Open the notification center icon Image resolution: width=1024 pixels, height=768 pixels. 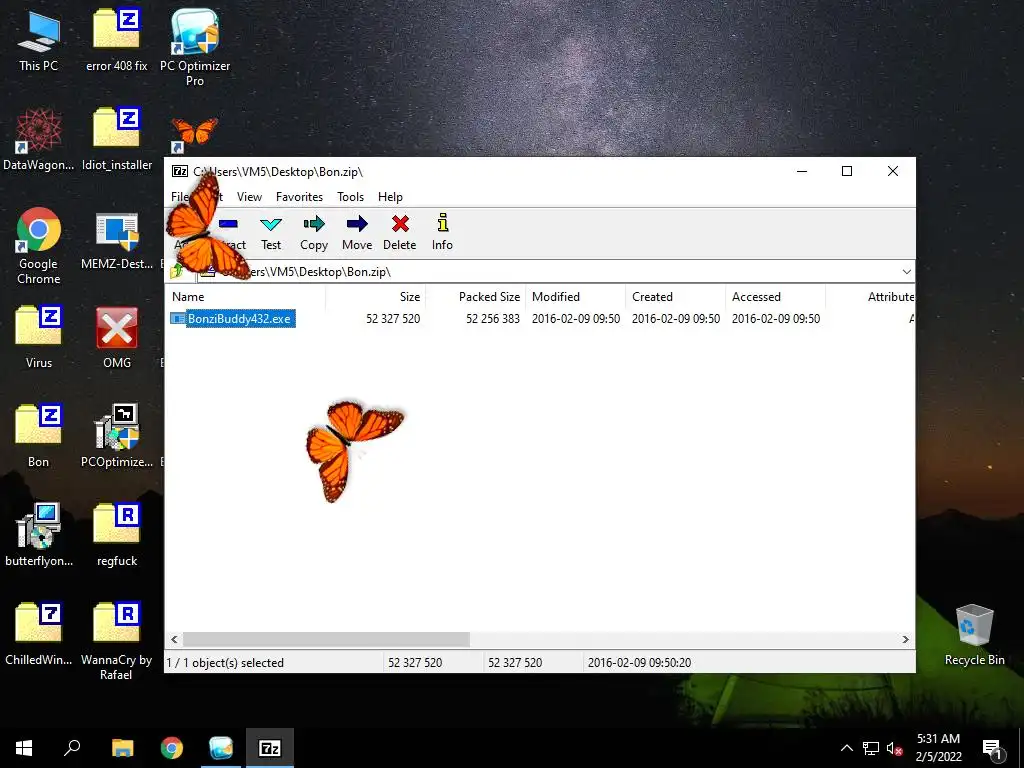tap(992, 749)
